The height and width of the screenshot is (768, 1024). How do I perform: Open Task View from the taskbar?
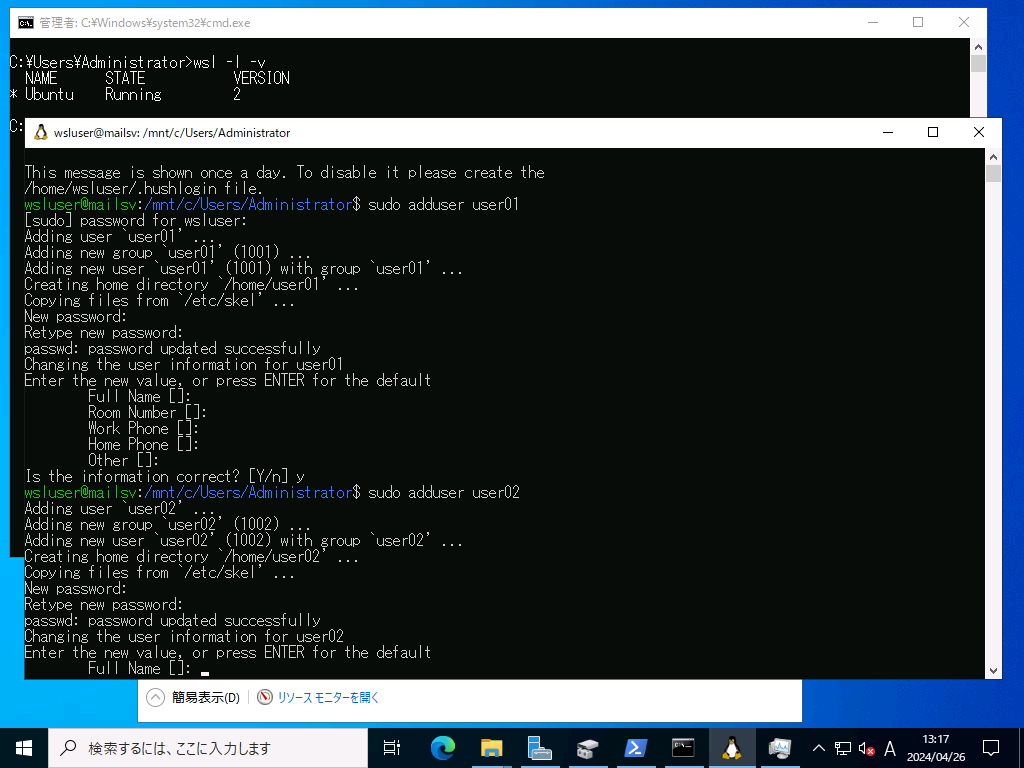click(391, 747)
